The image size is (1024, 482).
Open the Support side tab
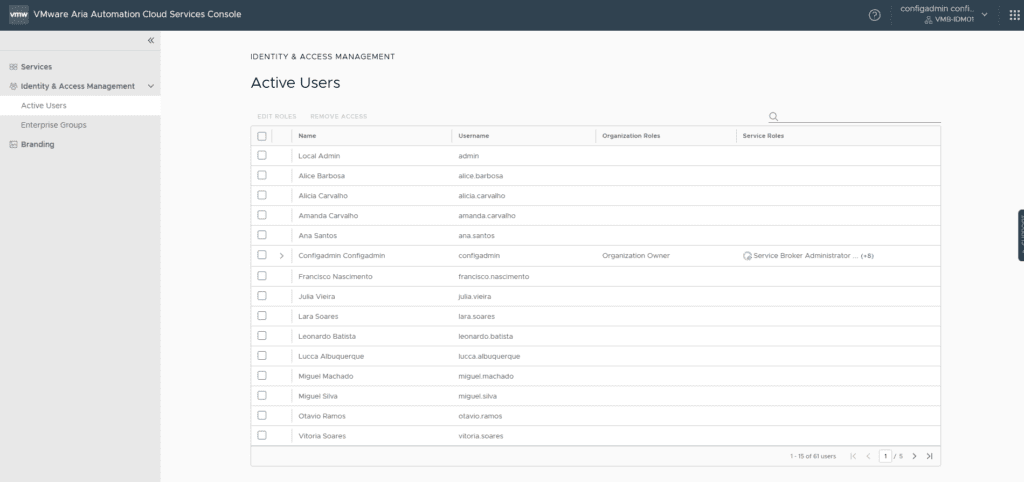1021,235
